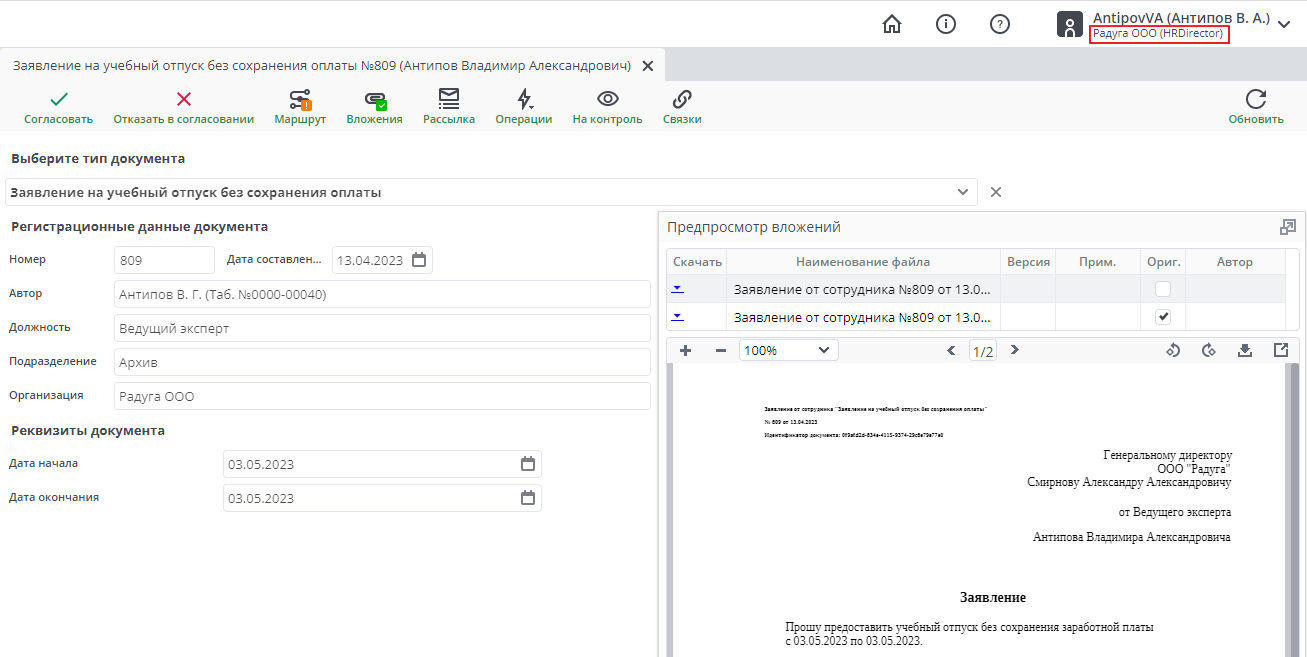The height and width of the screenshot is (657, 1307).
Task: Open the information (i) icon
Action: coord(946,24)
